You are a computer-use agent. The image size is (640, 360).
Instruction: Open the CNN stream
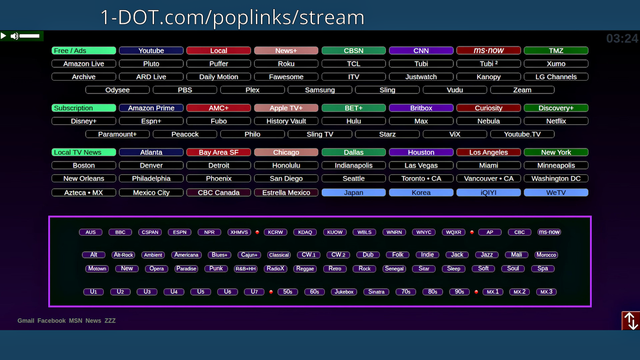point(421,51)
